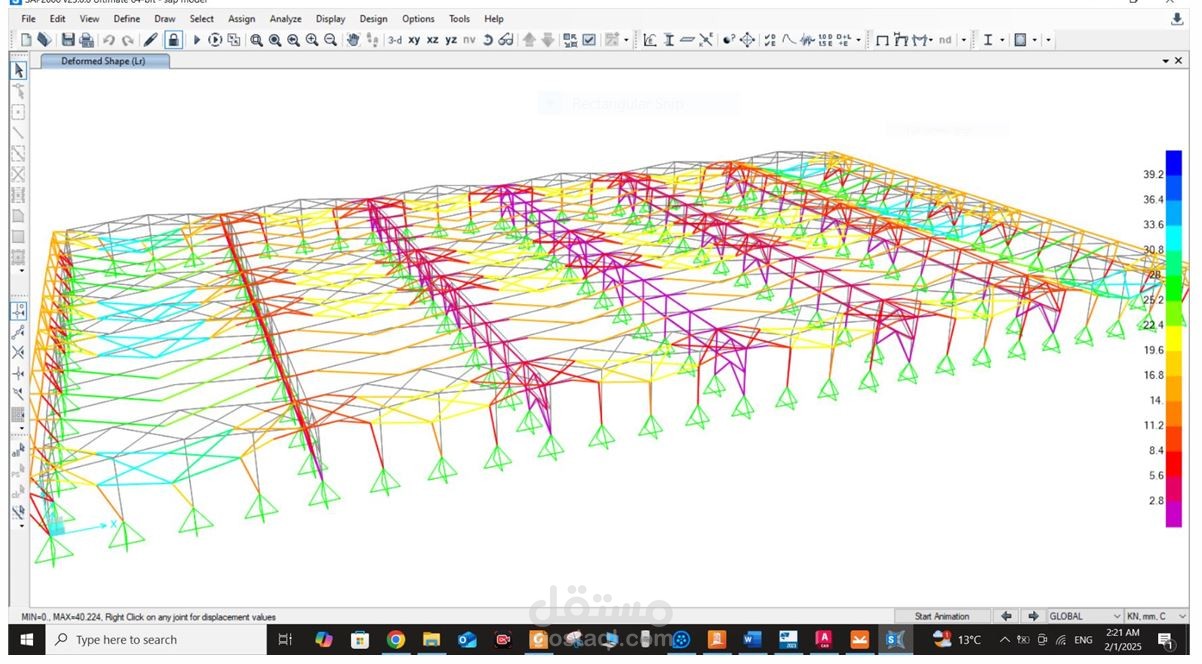Click the Save model icon

(x=68, y=40)
